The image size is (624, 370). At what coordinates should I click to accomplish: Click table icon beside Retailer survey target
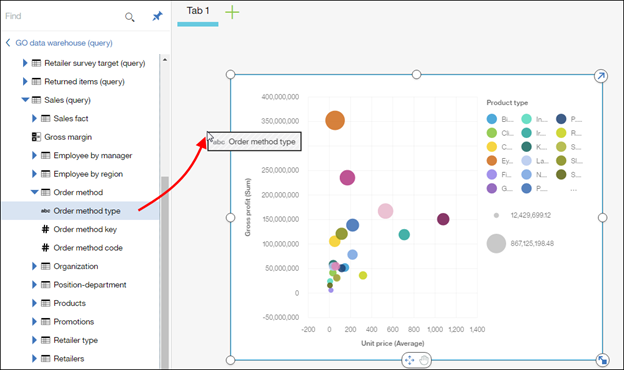(x=36, y=63)
